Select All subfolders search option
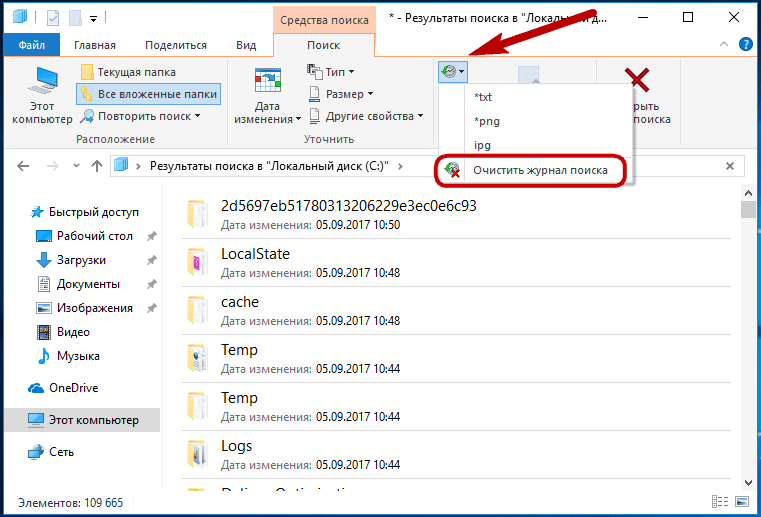The width and height of the screenshot is (761, 517). click(x=149, y=94)
